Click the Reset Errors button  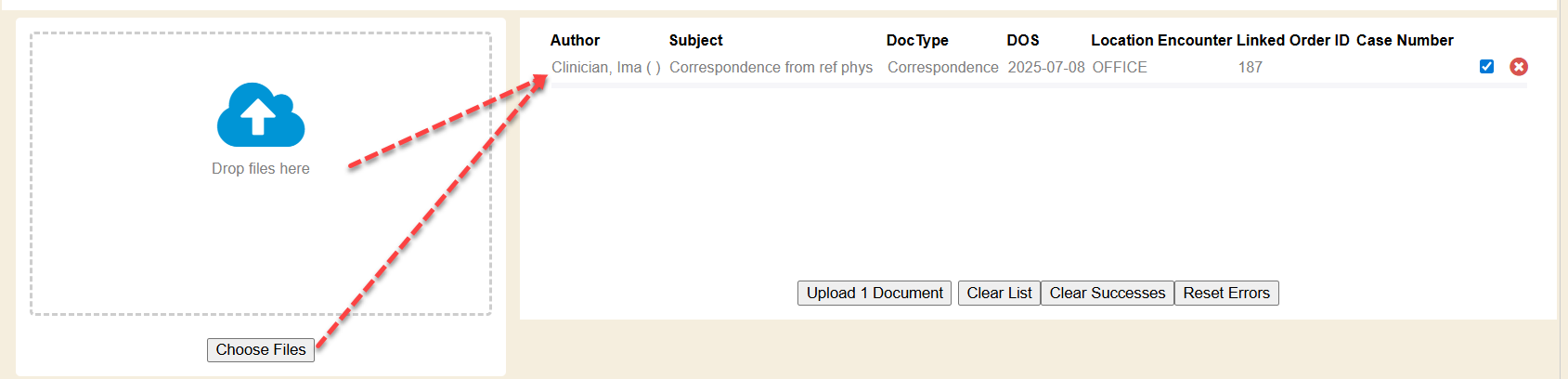click(x=1225, y=294)
